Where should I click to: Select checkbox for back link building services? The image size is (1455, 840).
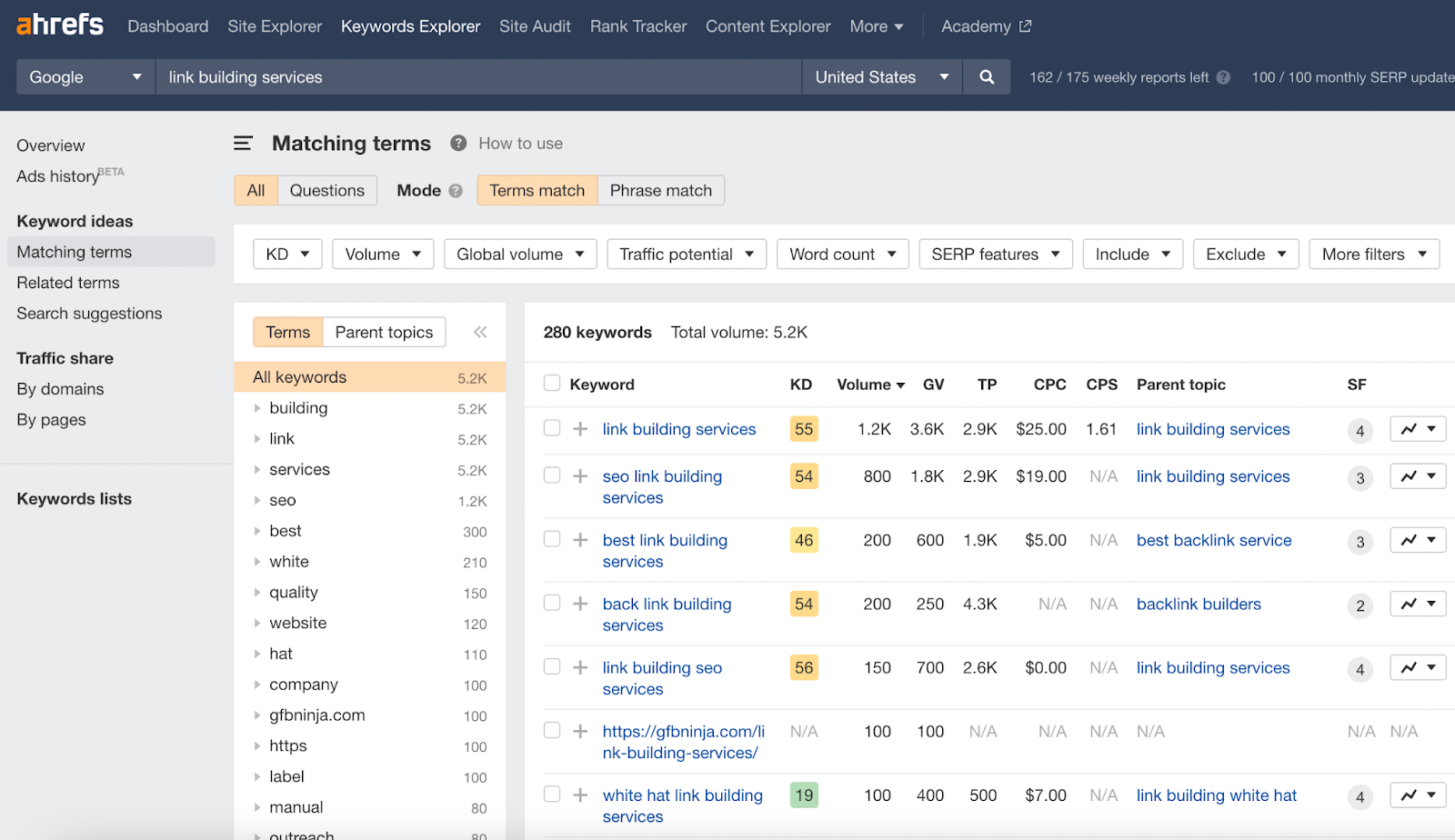point(552,603)
